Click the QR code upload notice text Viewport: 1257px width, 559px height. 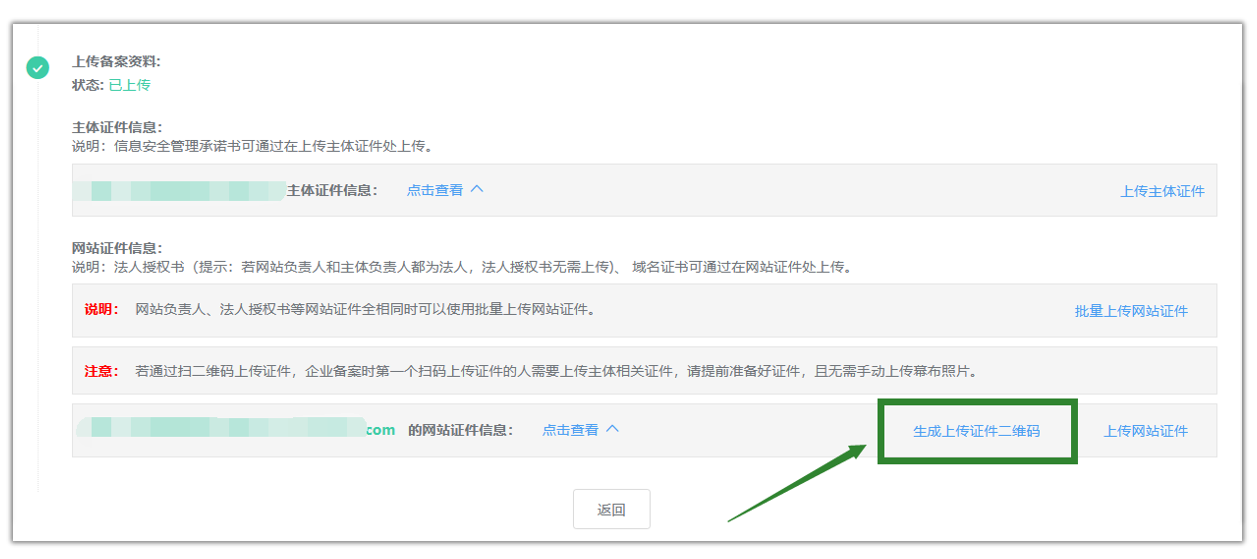555,371
